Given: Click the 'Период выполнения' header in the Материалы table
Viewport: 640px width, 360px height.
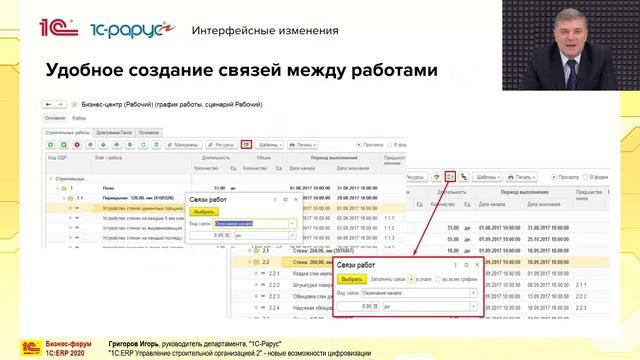Looking at the screenshot, I should (334, 158).
